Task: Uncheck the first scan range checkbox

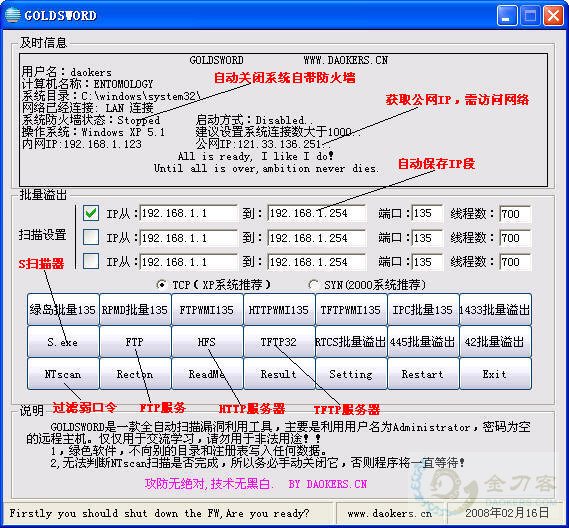Action: 91,213
